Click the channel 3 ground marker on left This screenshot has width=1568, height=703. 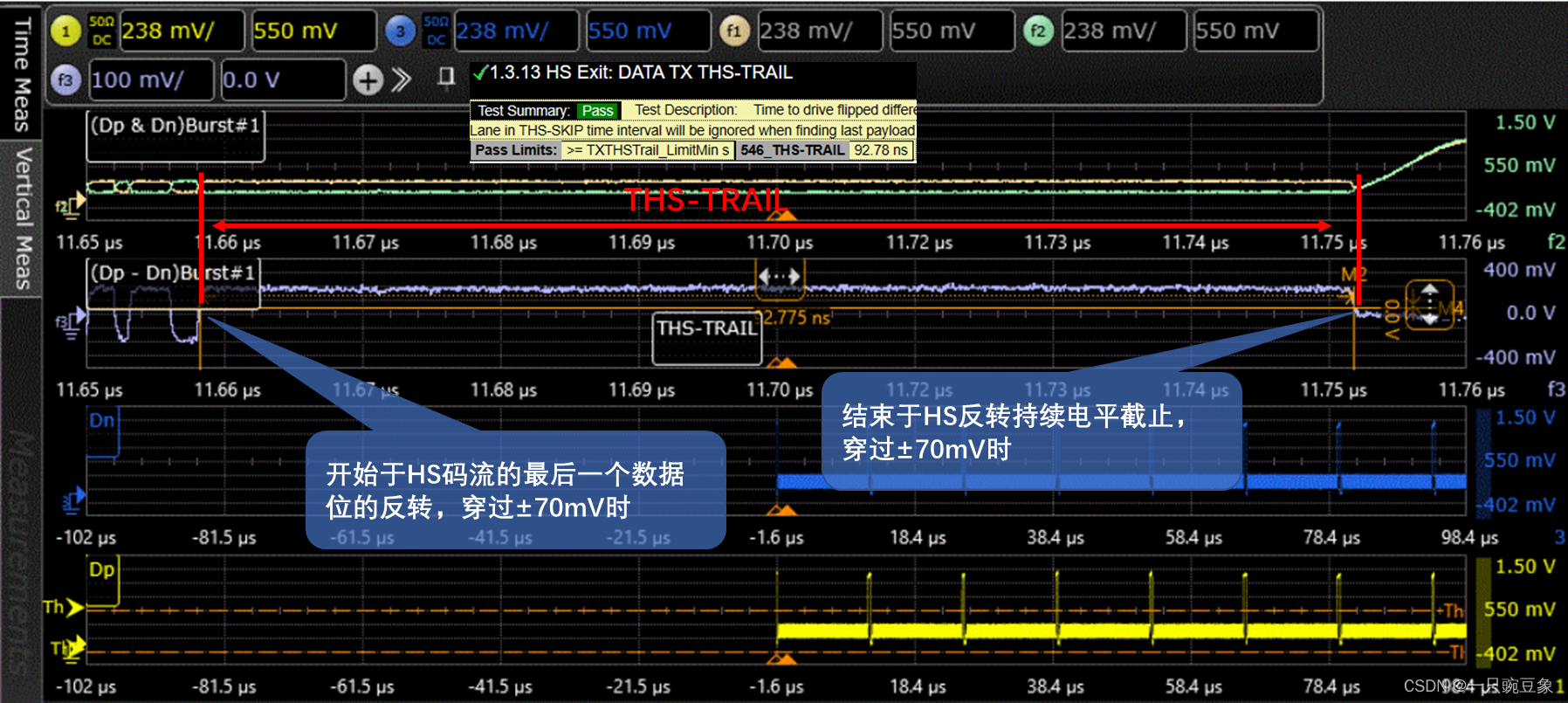click(73, 500)
